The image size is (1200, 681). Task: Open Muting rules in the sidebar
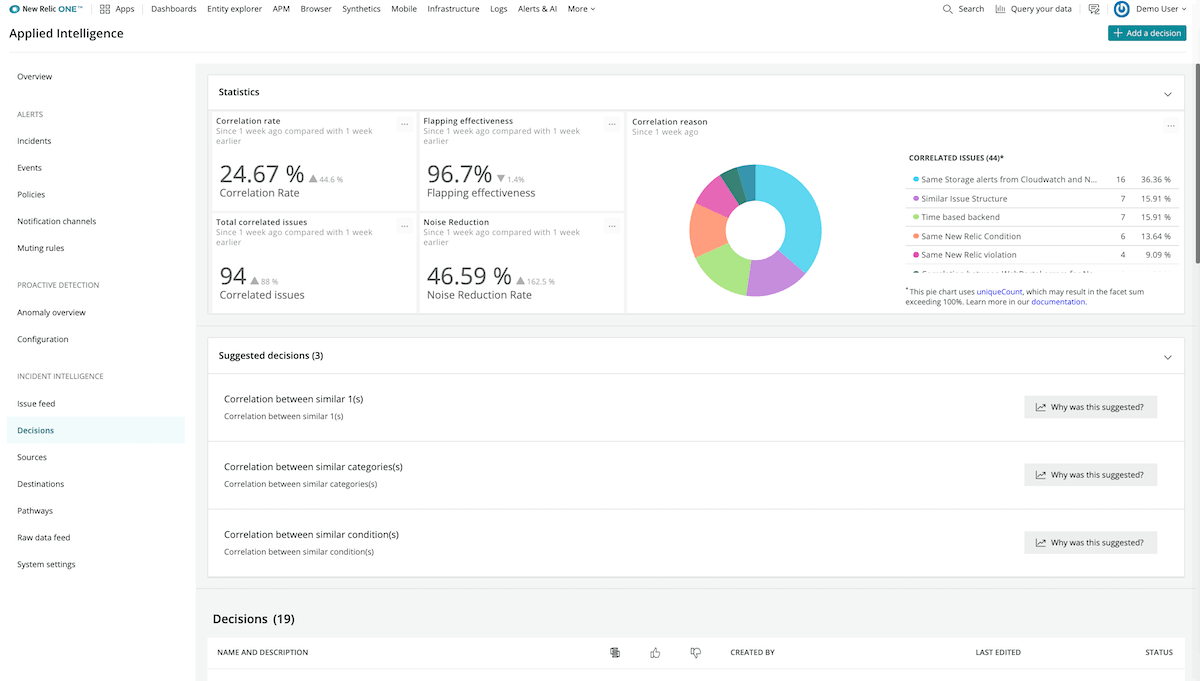pyautogui.click(x=40, y=248)
